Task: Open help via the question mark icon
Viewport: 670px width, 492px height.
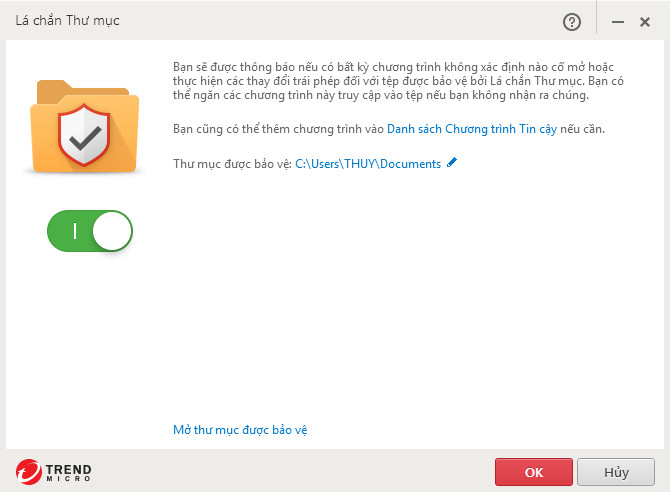Action: 572,22
